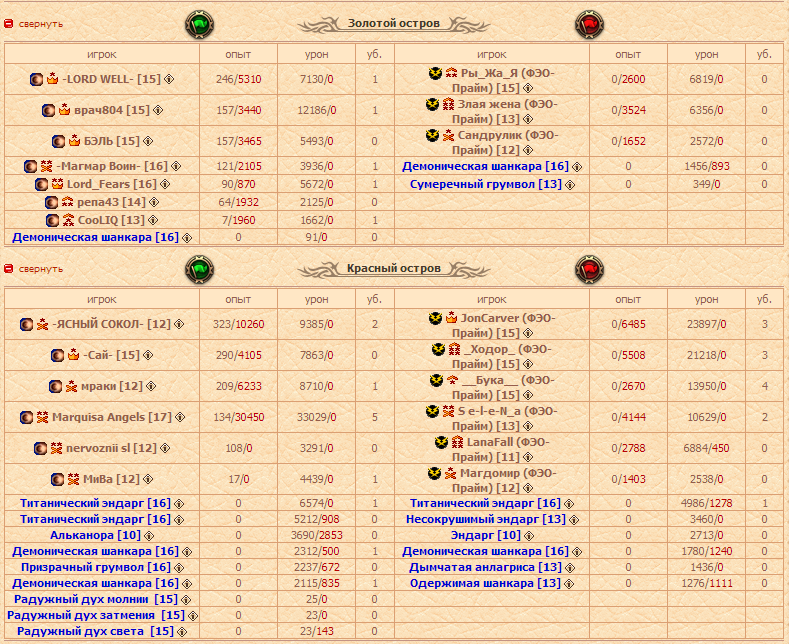Image resolution: width=789 pixels, height=644 pixels.
Task: Open info icon next to врач804 [15]
Action: click(158, 110)
